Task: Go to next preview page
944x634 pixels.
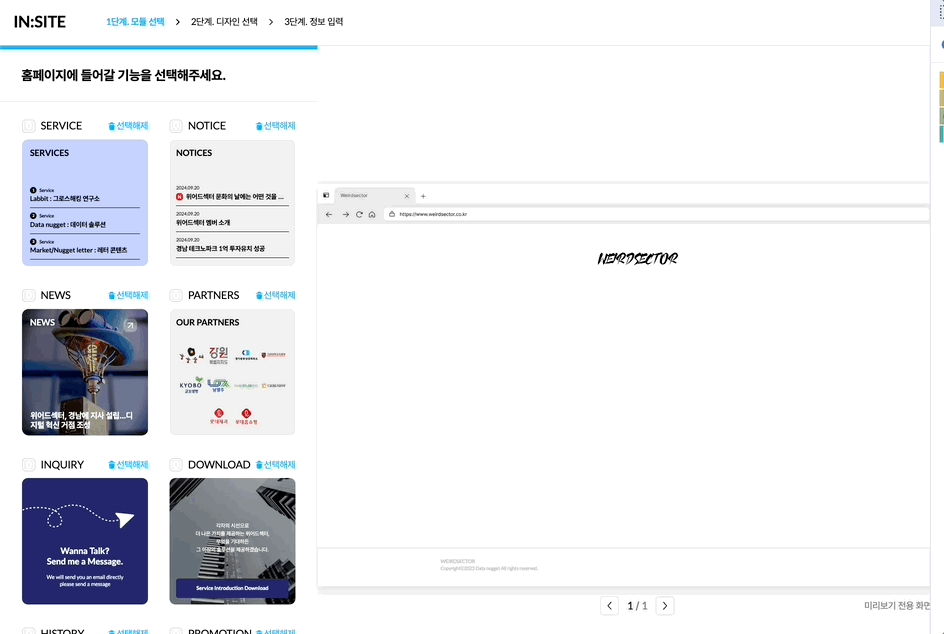Action: click(x=665, y=606)
